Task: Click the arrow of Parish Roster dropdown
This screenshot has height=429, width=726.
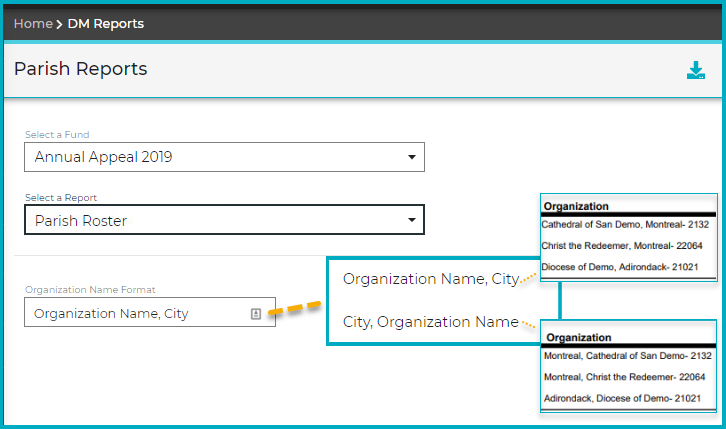Action: tap(412, 220)
